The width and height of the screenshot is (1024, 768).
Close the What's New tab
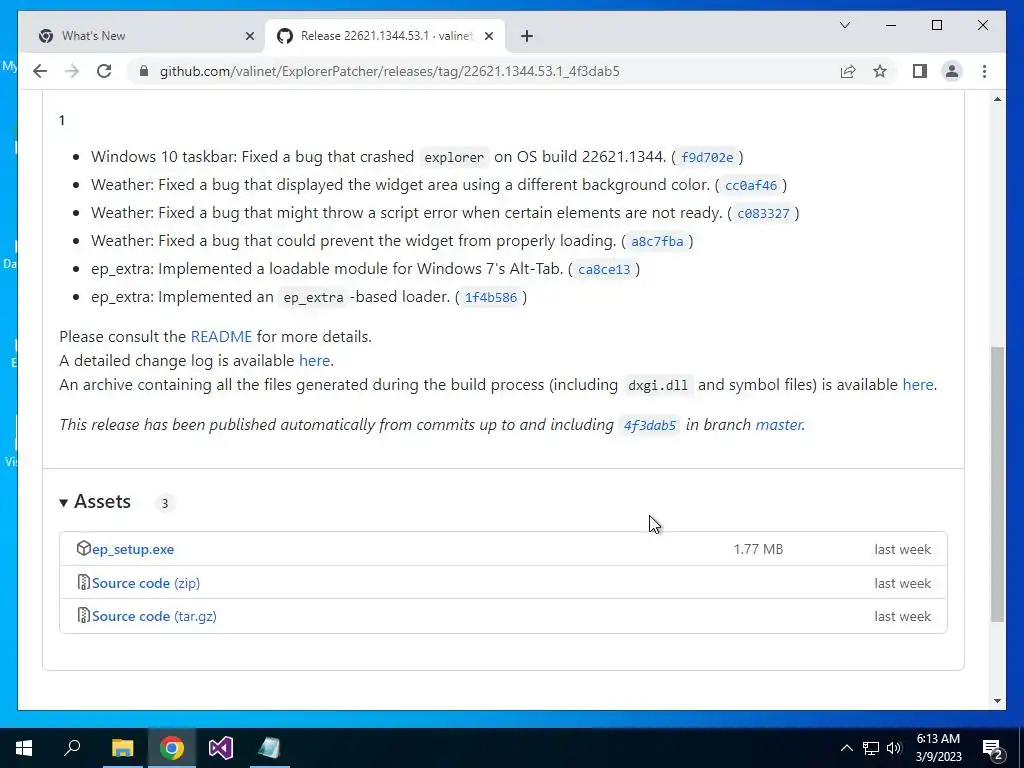click(249, 36)
